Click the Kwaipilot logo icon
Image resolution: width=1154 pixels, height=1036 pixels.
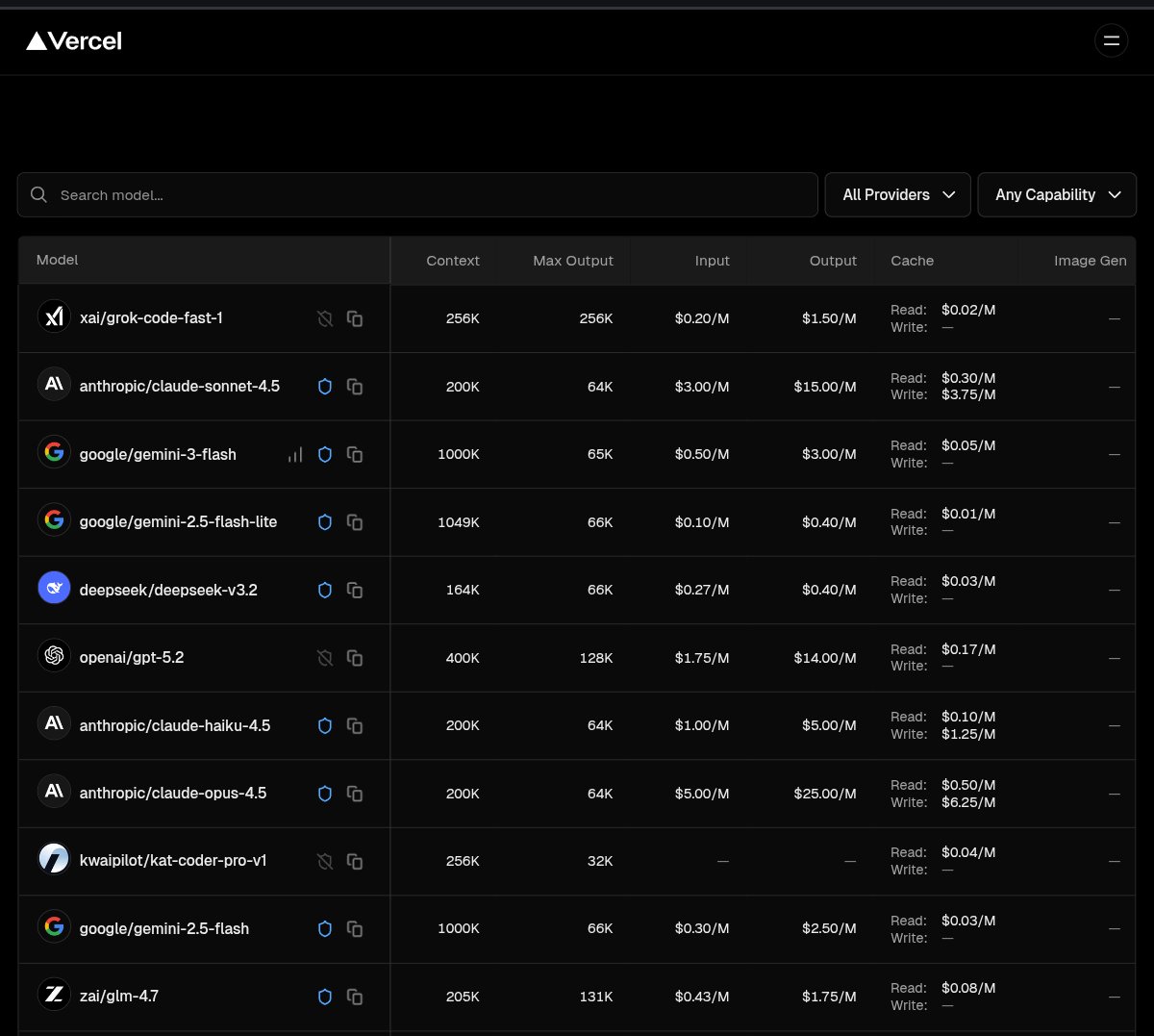(54, 858)
